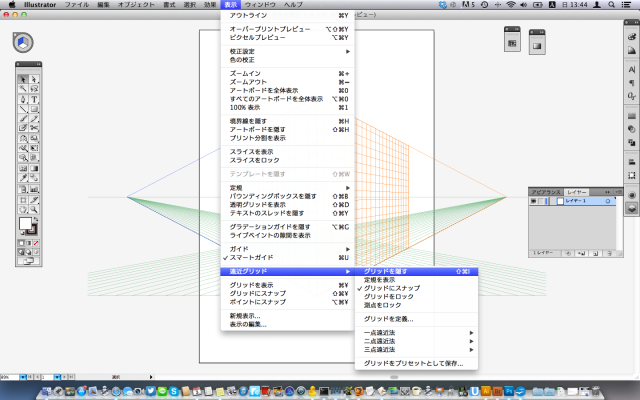Viewport: 640px width, 400px height.
Task: Select the Scale tool
Action: pyautogui.click(x=34, y=138)
